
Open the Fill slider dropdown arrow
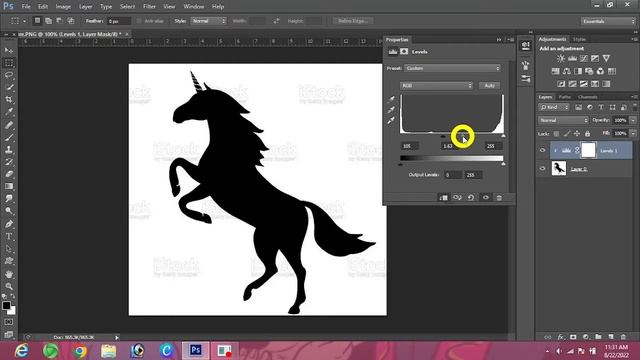633,133
